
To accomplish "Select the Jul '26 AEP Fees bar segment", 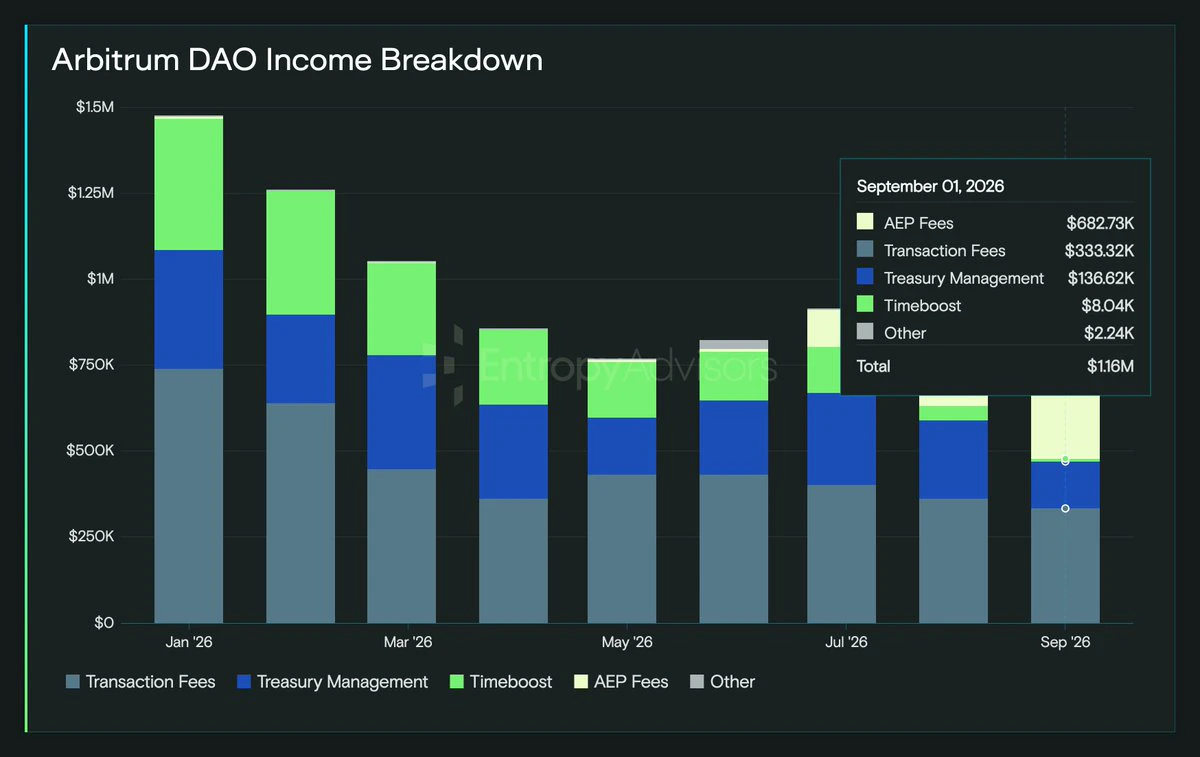I will [x=823, y=328].
